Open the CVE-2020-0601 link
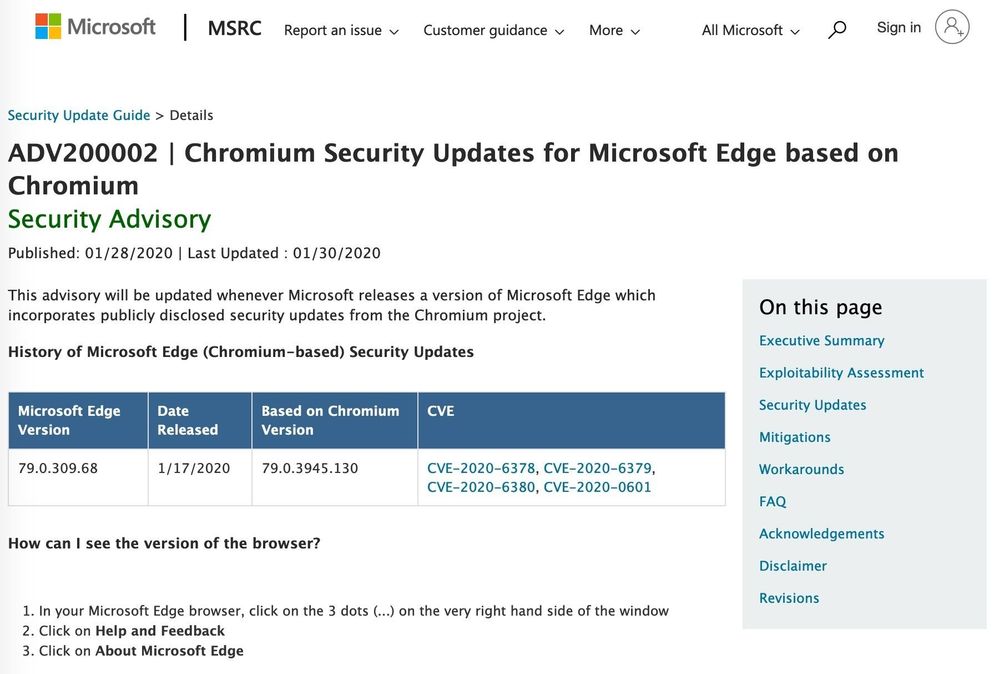The image size is (999, 674). pos(597,487)
